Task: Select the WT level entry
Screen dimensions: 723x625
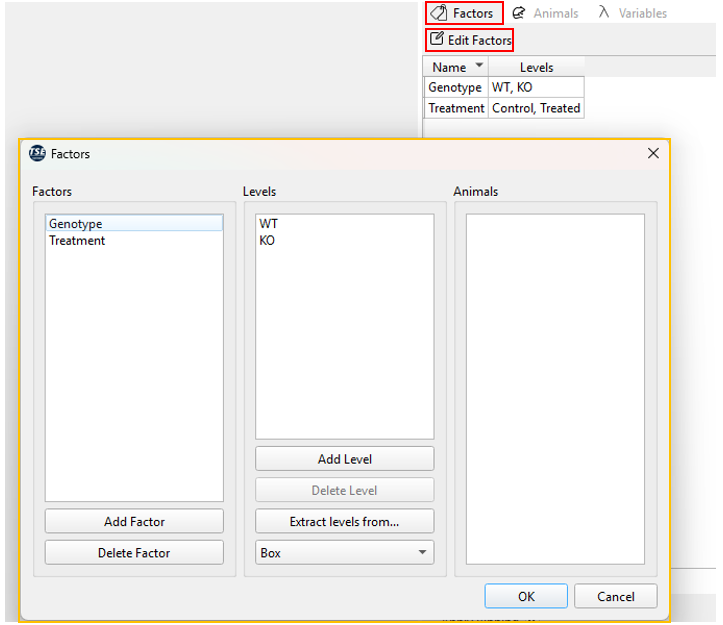Action: coord(268,224)
